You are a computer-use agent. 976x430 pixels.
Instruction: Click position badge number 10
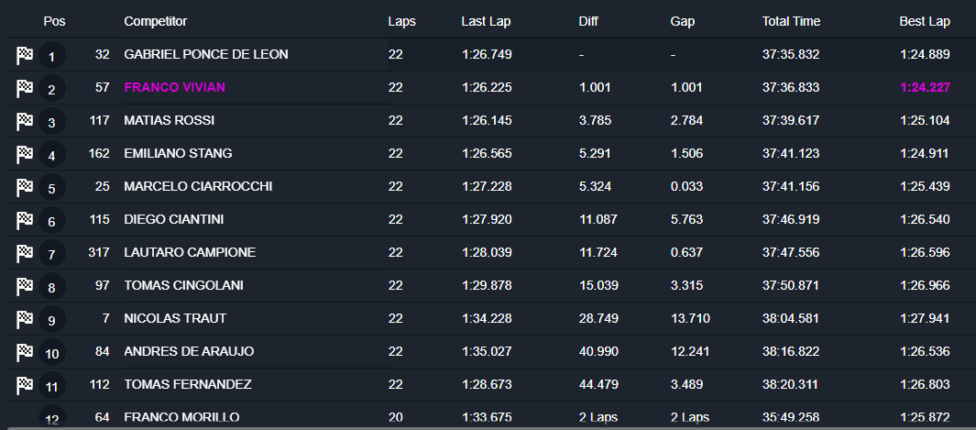tap(52, 353)
